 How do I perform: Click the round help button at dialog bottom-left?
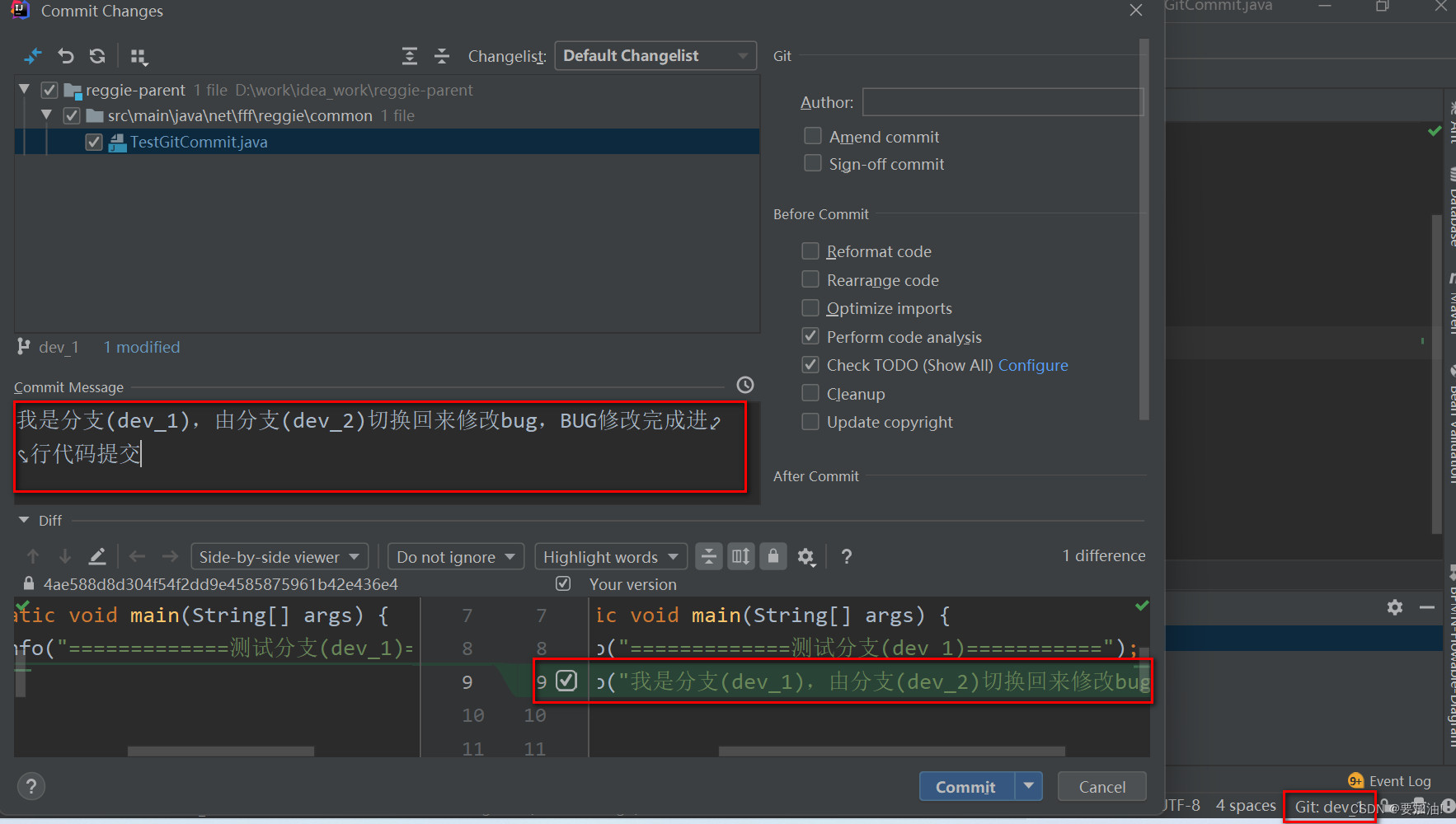[31, 786]
